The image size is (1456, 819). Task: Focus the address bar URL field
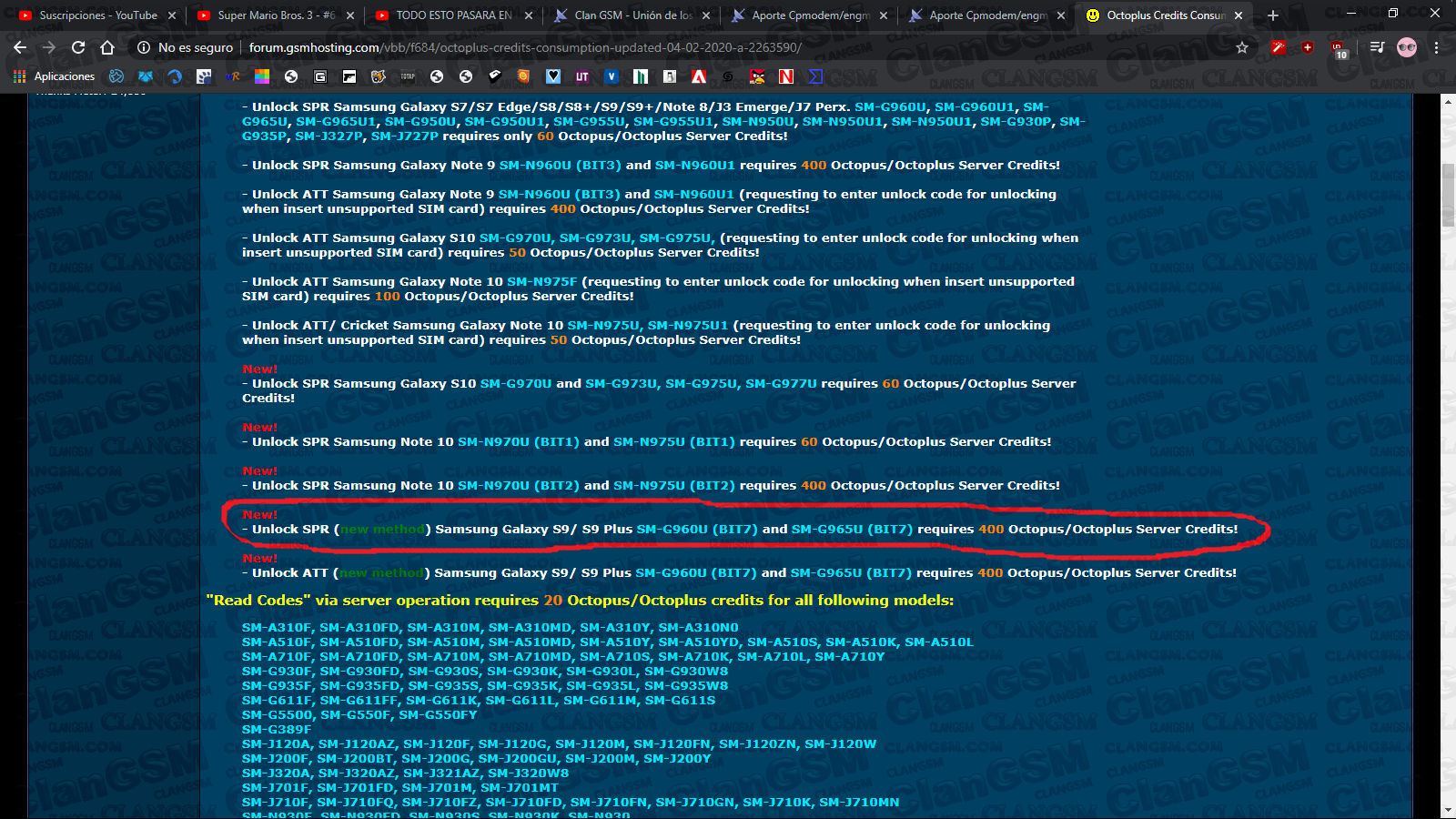click(525, 47)
